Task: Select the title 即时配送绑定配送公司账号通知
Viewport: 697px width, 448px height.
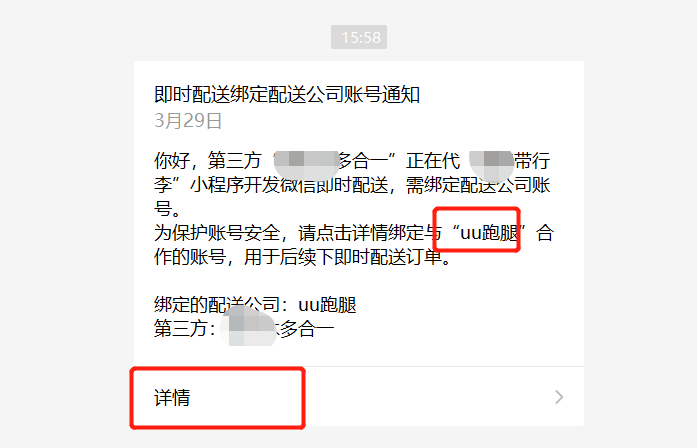Action: tap(287, 94)
